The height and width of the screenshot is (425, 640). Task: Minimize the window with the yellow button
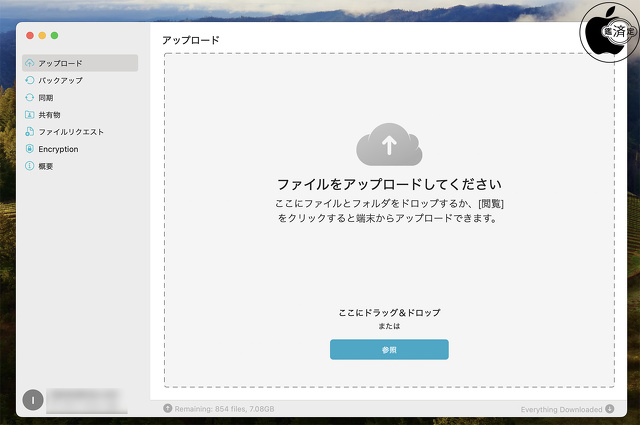coord(42,36)
